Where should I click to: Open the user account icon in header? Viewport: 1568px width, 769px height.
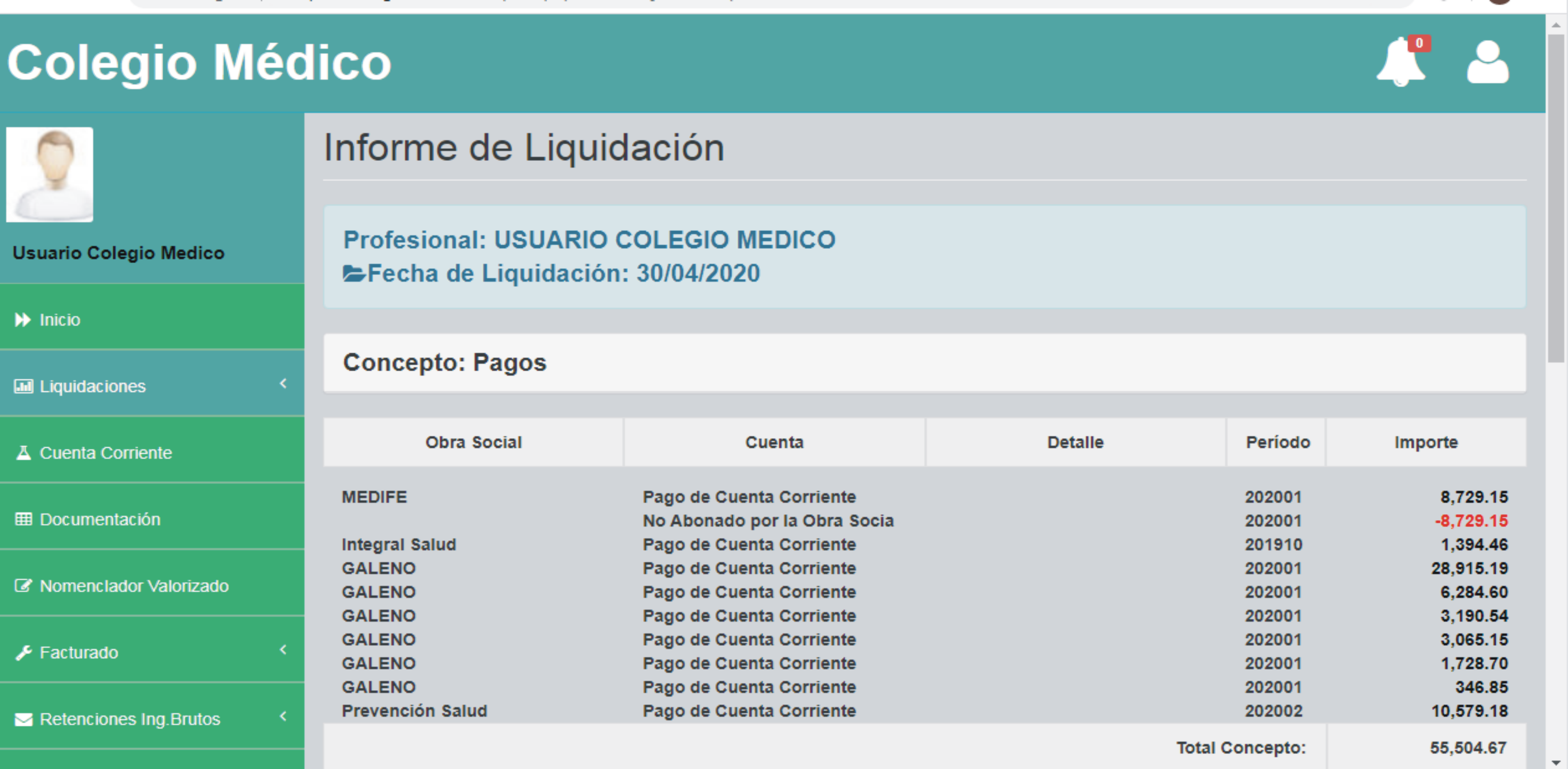pyautogui.click(x=1488, y=62)
